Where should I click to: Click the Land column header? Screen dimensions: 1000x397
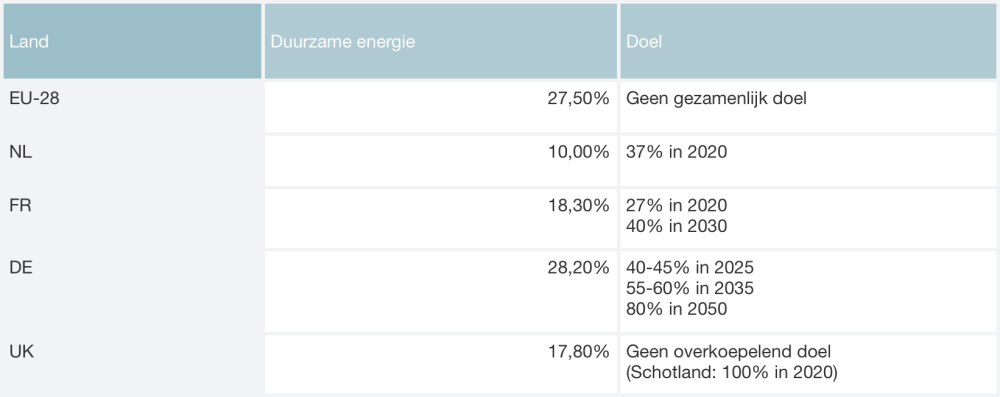pos(133,41)
